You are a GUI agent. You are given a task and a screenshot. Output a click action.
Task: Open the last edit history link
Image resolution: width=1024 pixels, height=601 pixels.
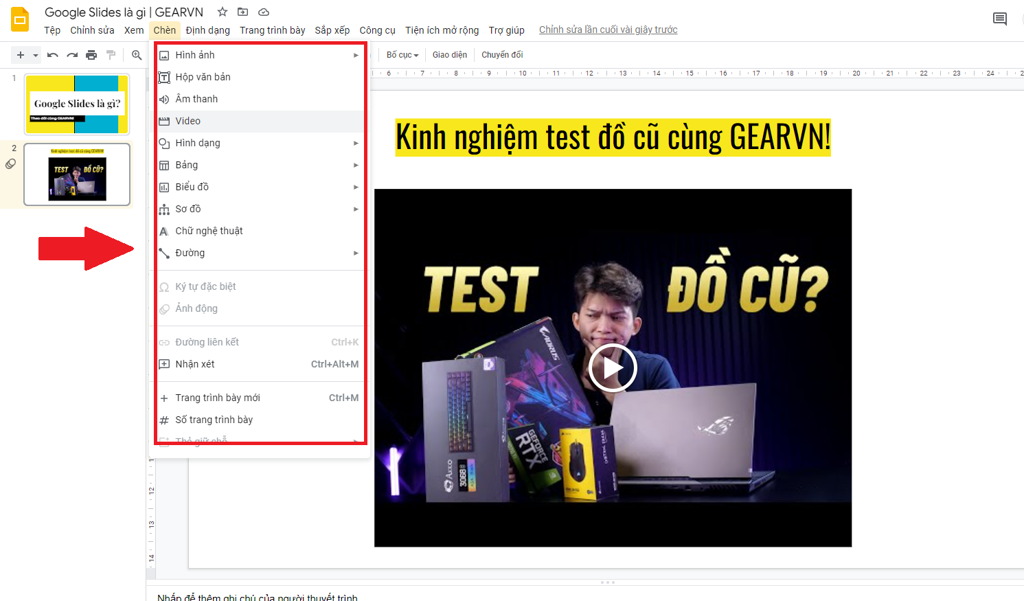(608, 30)
